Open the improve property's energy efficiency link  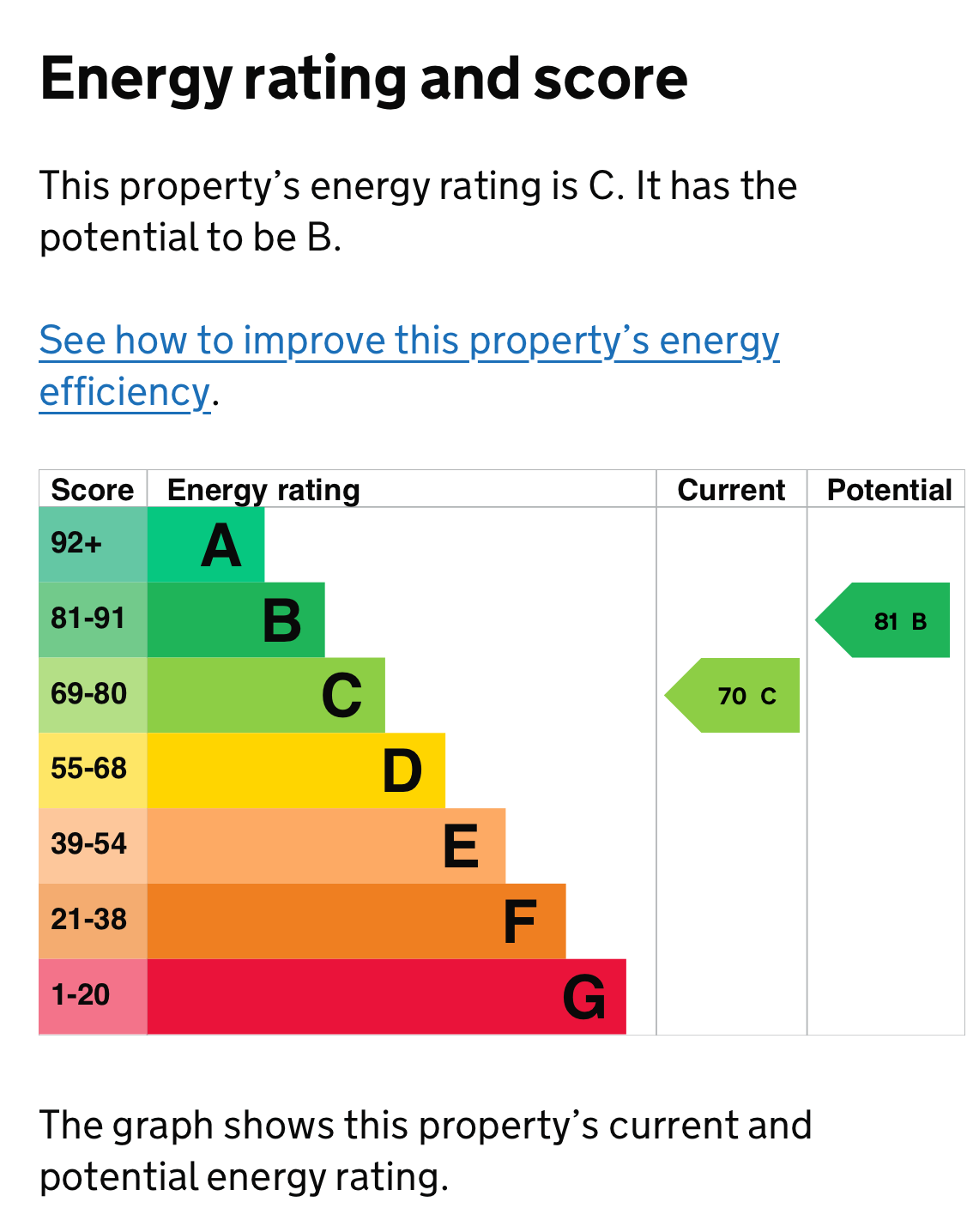click(x=408, y=341)
